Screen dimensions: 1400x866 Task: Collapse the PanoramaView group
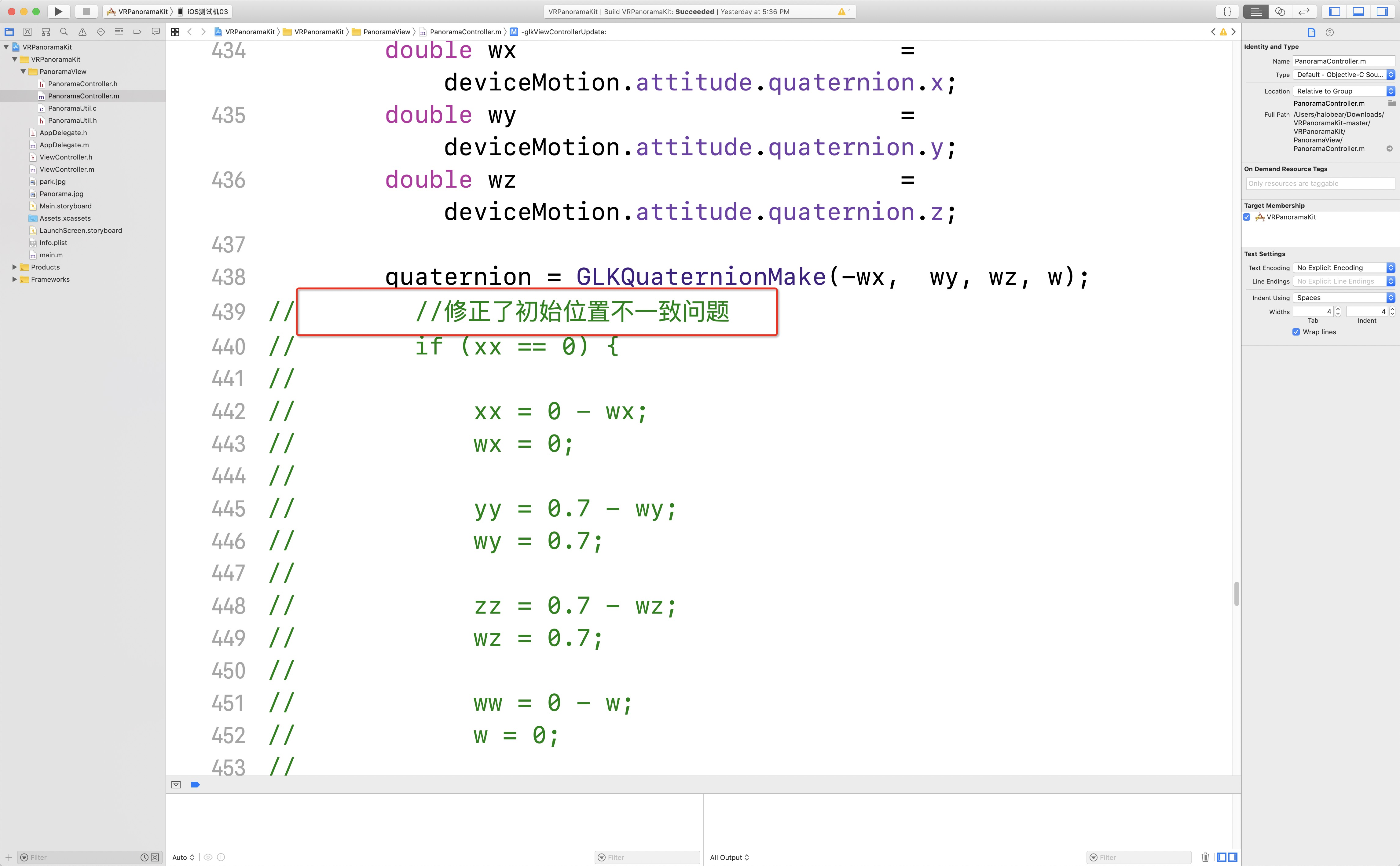pos(23,72)
